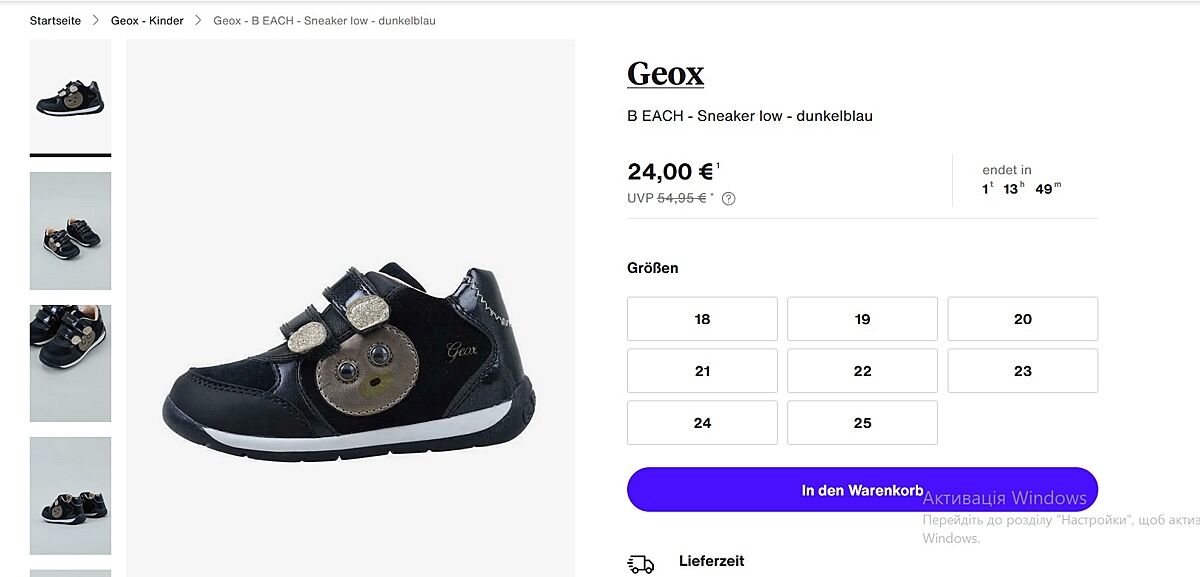Show second thumbnail with shoe pair
This screenshot has width=1200, height=577.
[70, 231]
